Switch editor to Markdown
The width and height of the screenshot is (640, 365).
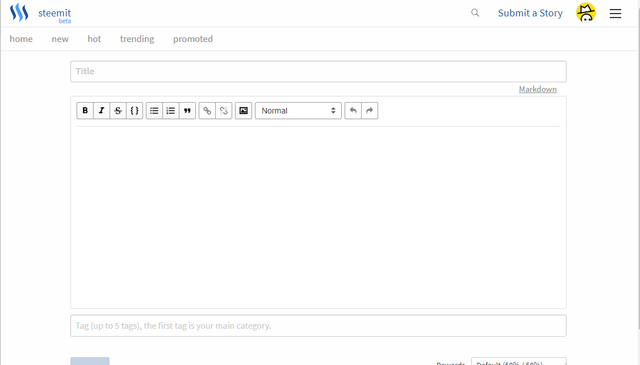coord(538,89)
